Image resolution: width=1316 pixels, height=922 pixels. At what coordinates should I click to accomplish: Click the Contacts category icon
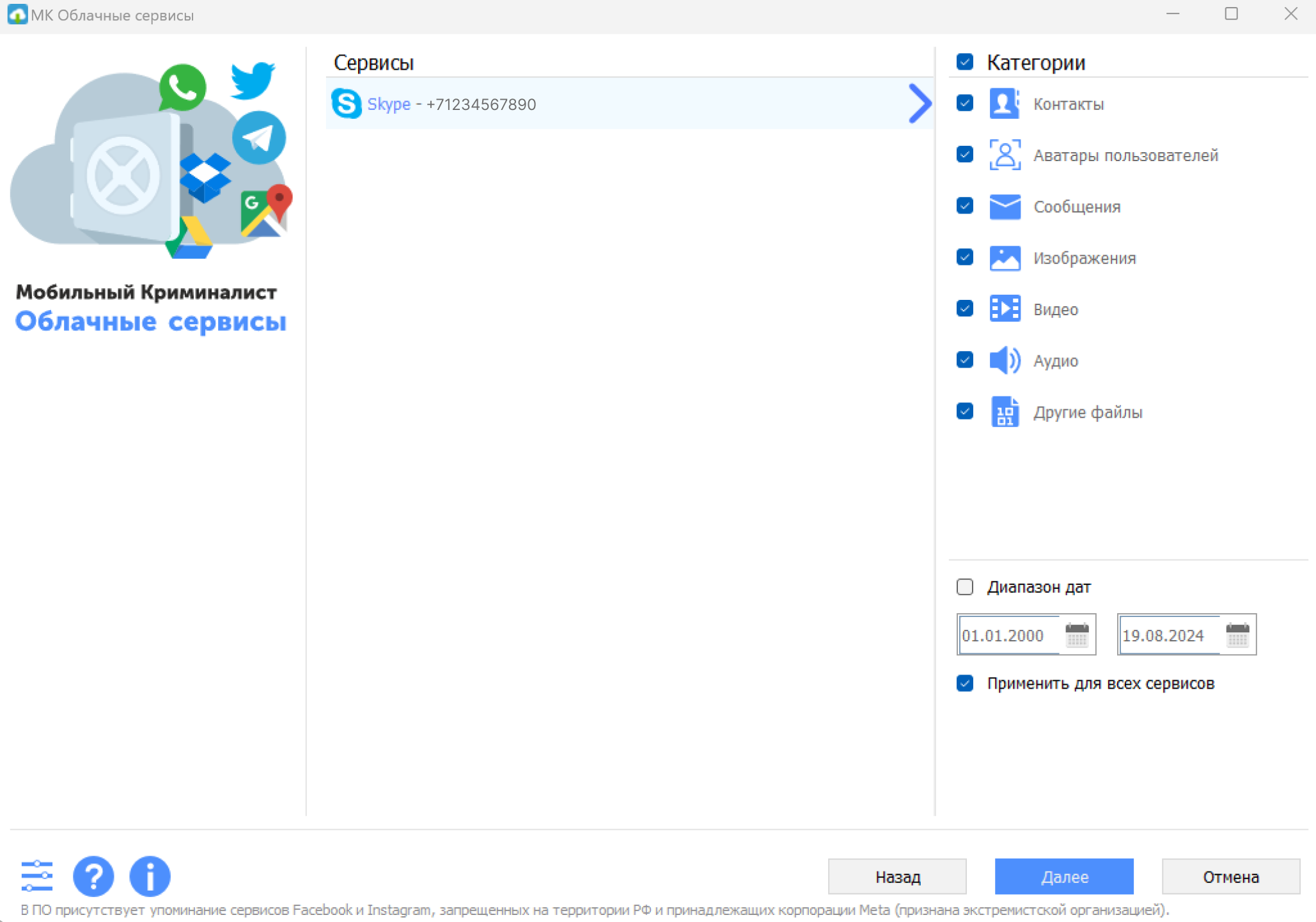click(1005, 104)
